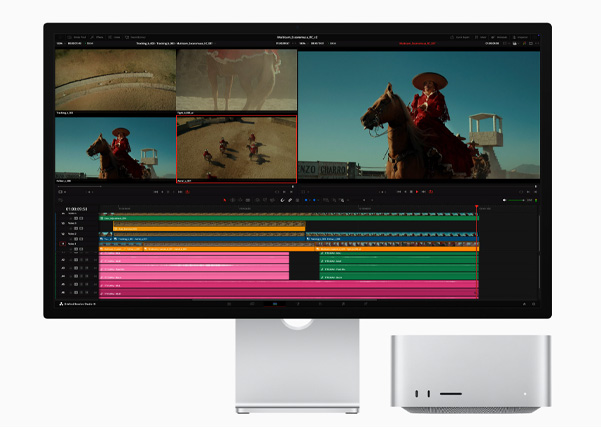Go to first frame in multicam source transport
Screen dimensions: 601x436
click(x=156, y=192)
